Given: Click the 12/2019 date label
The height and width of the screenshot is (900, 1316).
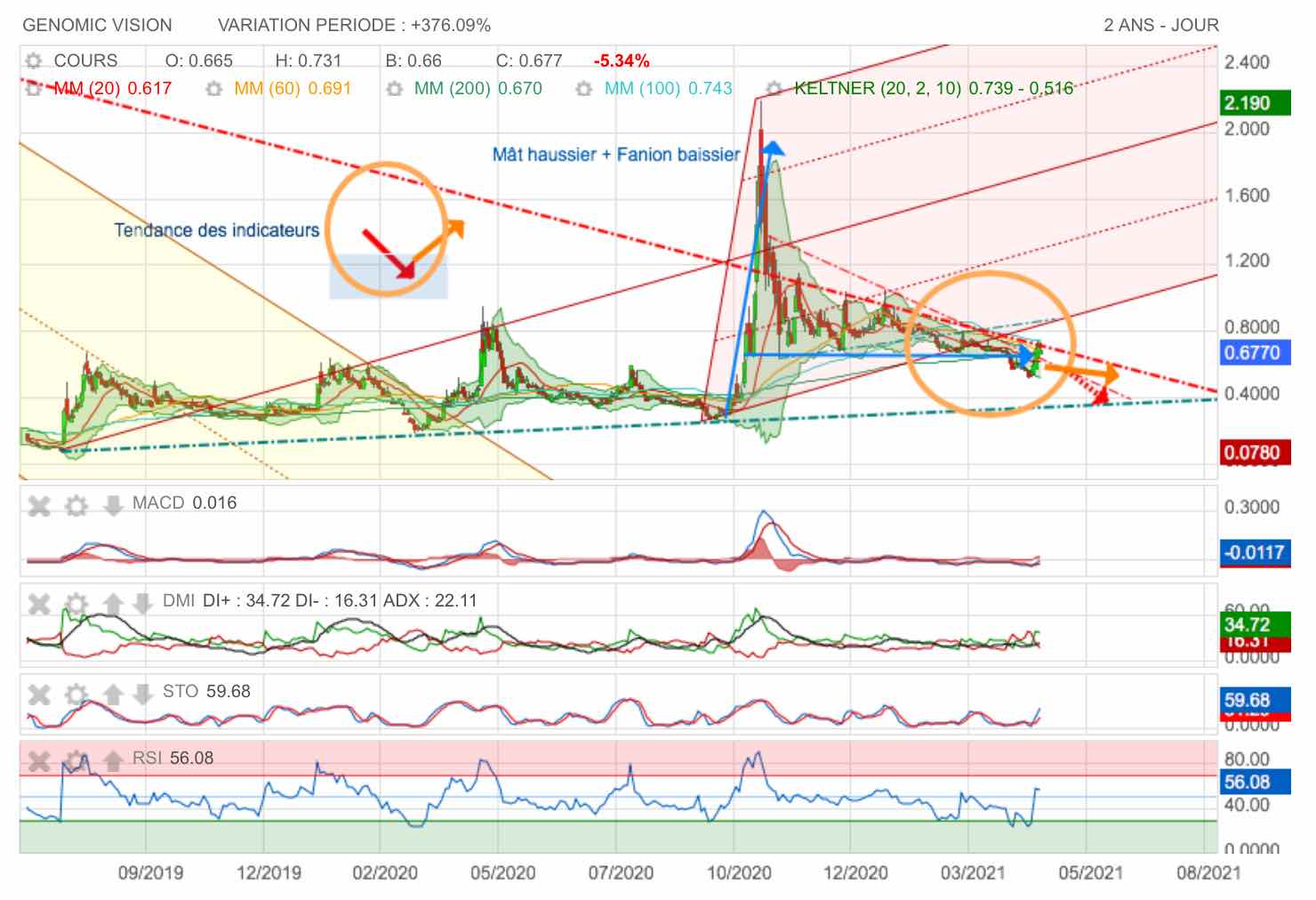Looking at the screenshot, I should coord(269,872).
